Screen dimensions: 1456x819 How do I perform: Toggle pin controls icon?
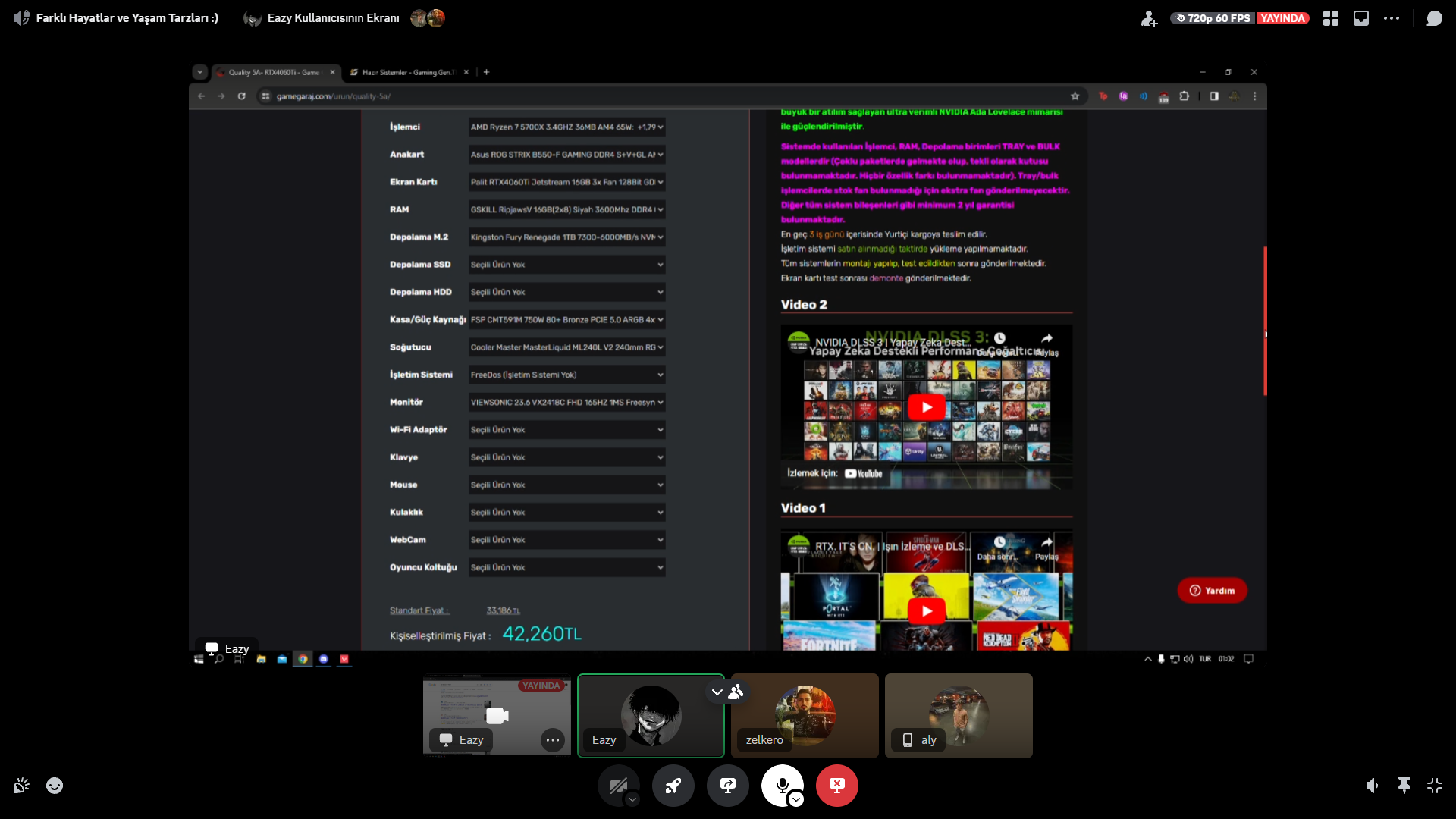[x=1404, y=786]
